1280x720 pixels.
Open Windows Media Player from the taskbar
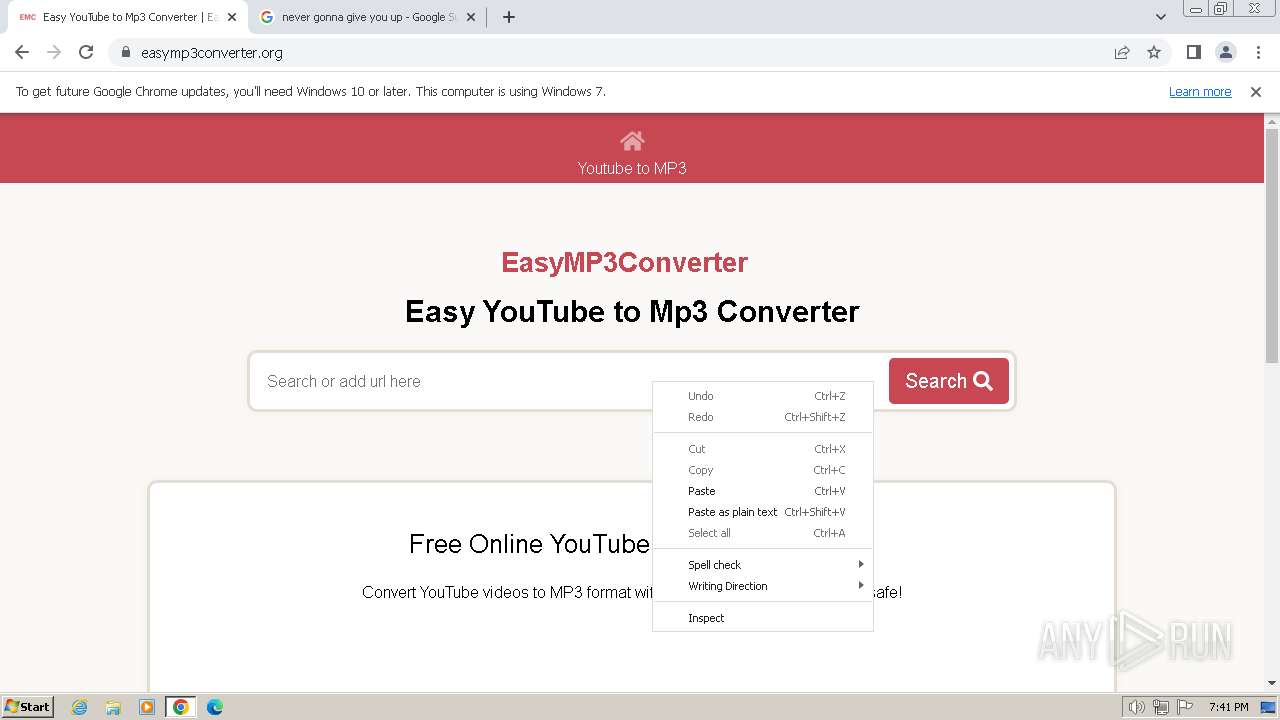coord(147,707)
